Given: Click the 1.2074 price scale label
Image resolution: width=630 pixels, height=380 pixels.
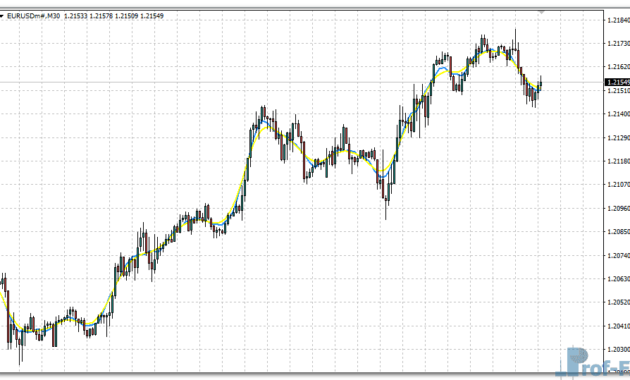Looking at the screenshot, I should pos(619,255).
